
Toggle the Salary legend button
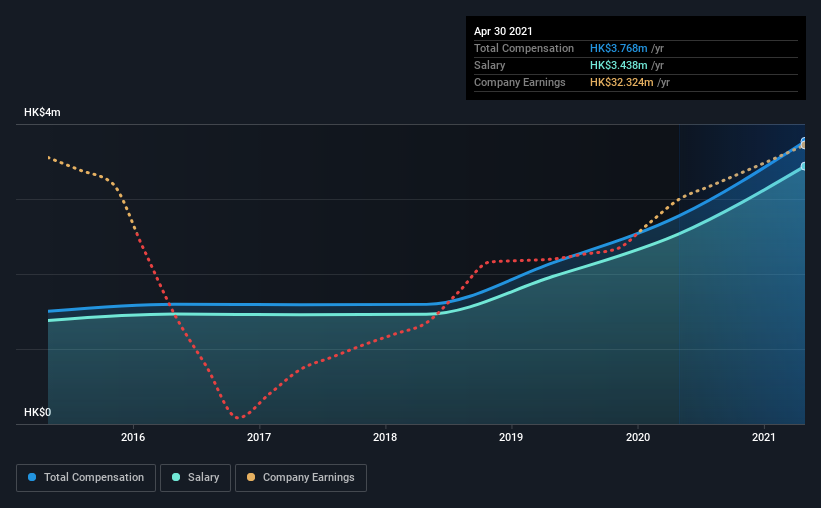pos(195,478)
